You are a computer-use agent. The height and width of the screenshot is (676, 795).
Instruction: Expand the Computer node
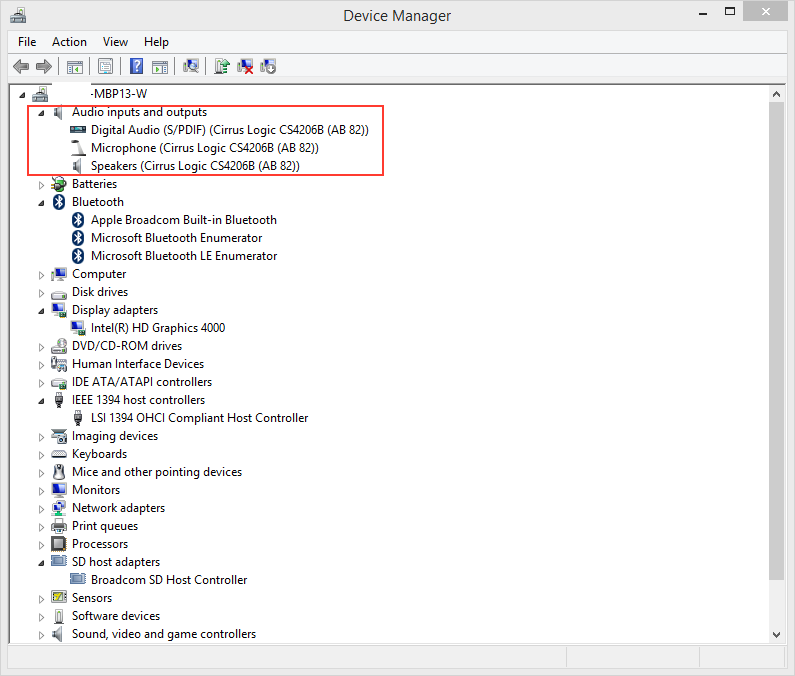click(x=42, y=275)
